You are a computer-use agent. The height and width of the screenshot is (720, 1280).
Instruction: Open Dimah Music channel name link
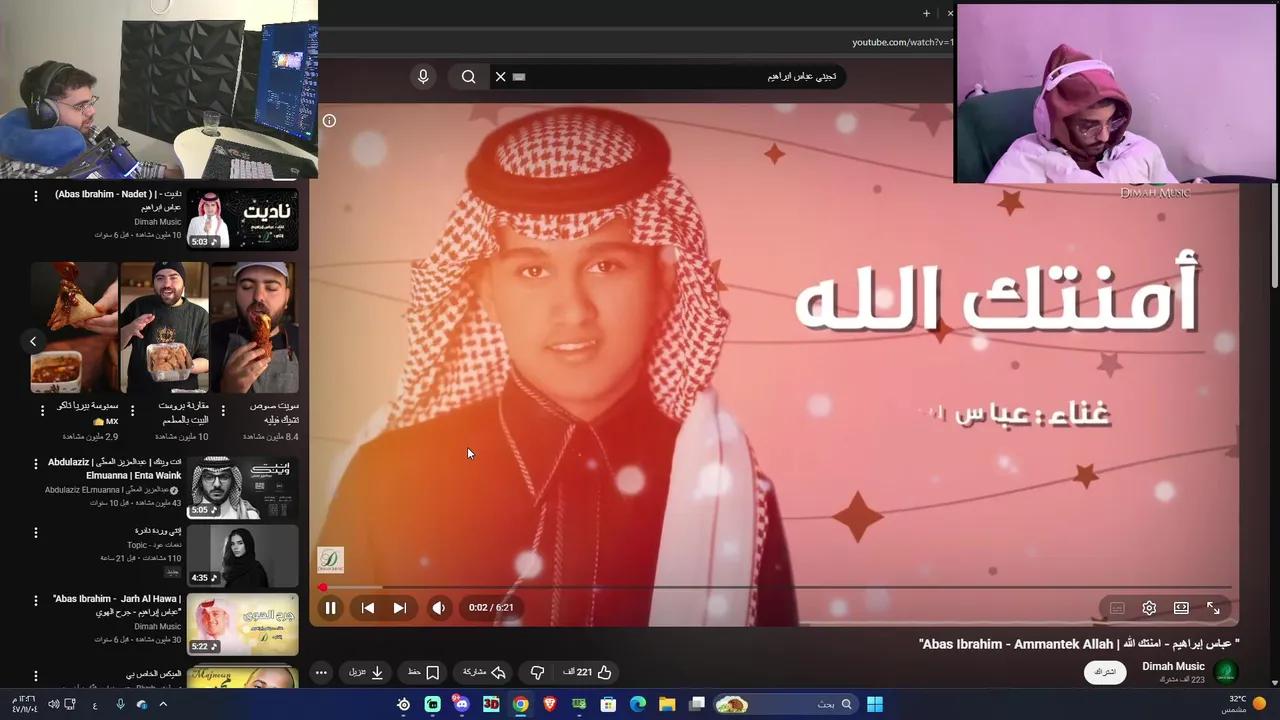tap(1173, 666)
